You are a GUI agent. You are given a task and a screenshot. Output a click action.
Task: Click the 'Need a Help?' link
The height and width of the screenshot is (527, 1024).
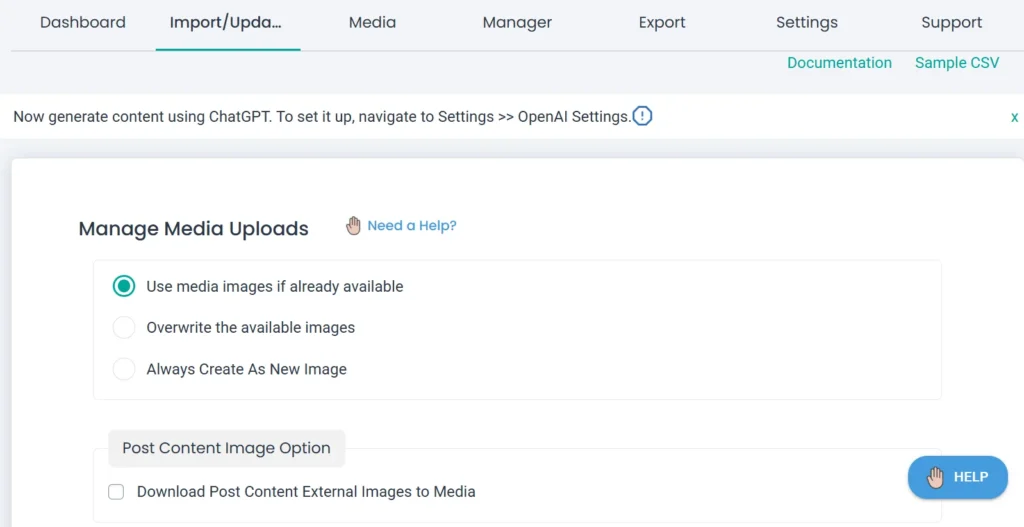coord(412,226)
